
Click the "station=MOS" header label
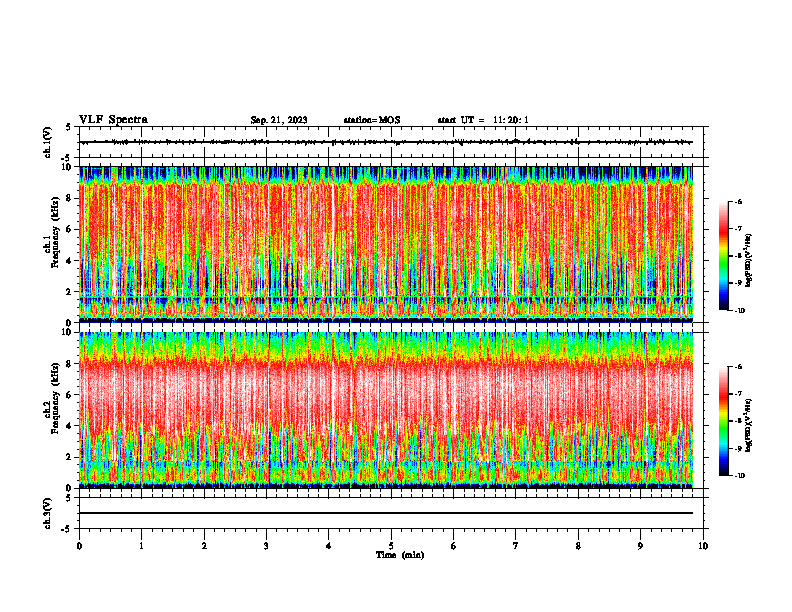pyautogui.click(x=372, y=120)
